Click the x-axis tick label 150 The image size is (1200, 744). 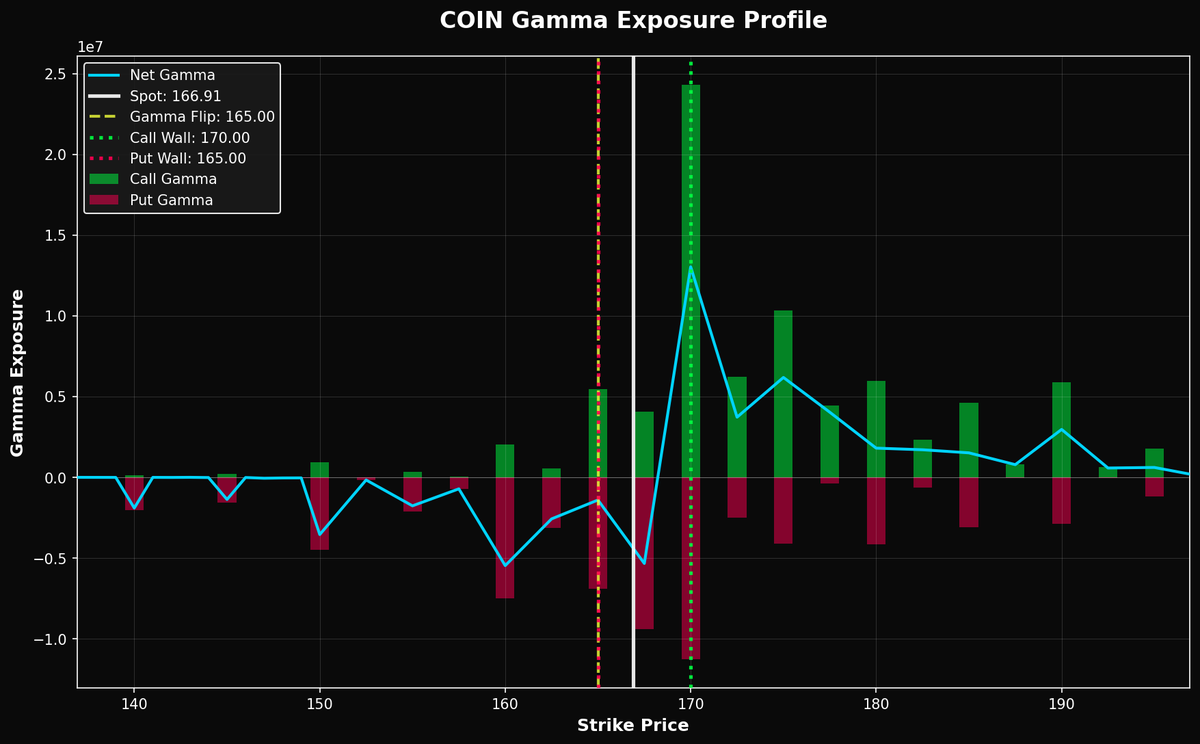coord(320,704)
